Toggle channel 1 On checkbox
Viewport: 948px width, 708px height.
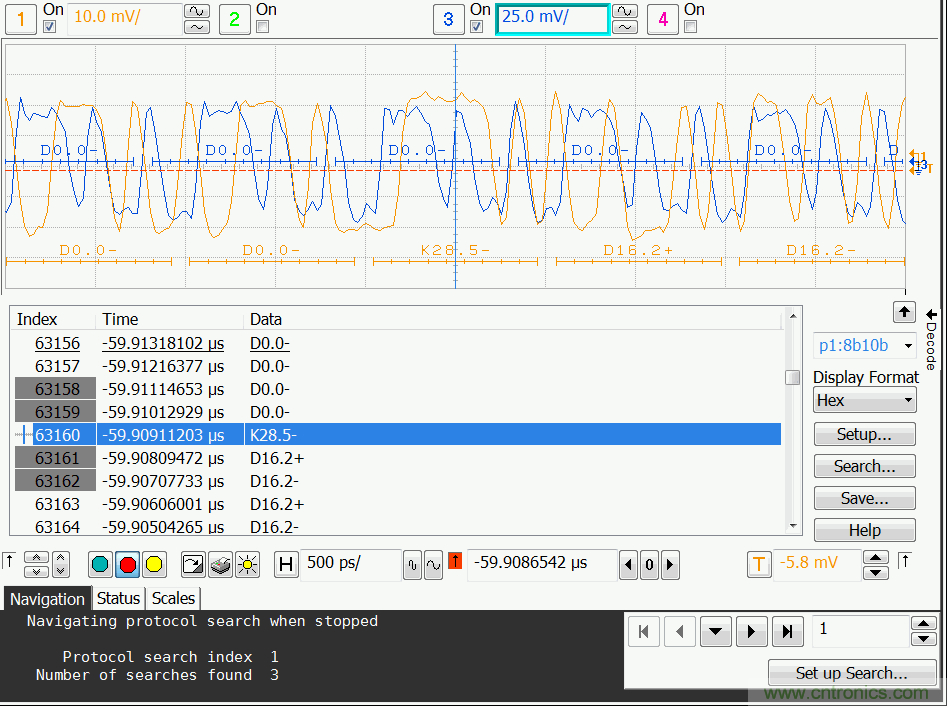pyautogui.click(x=50, y=27)
